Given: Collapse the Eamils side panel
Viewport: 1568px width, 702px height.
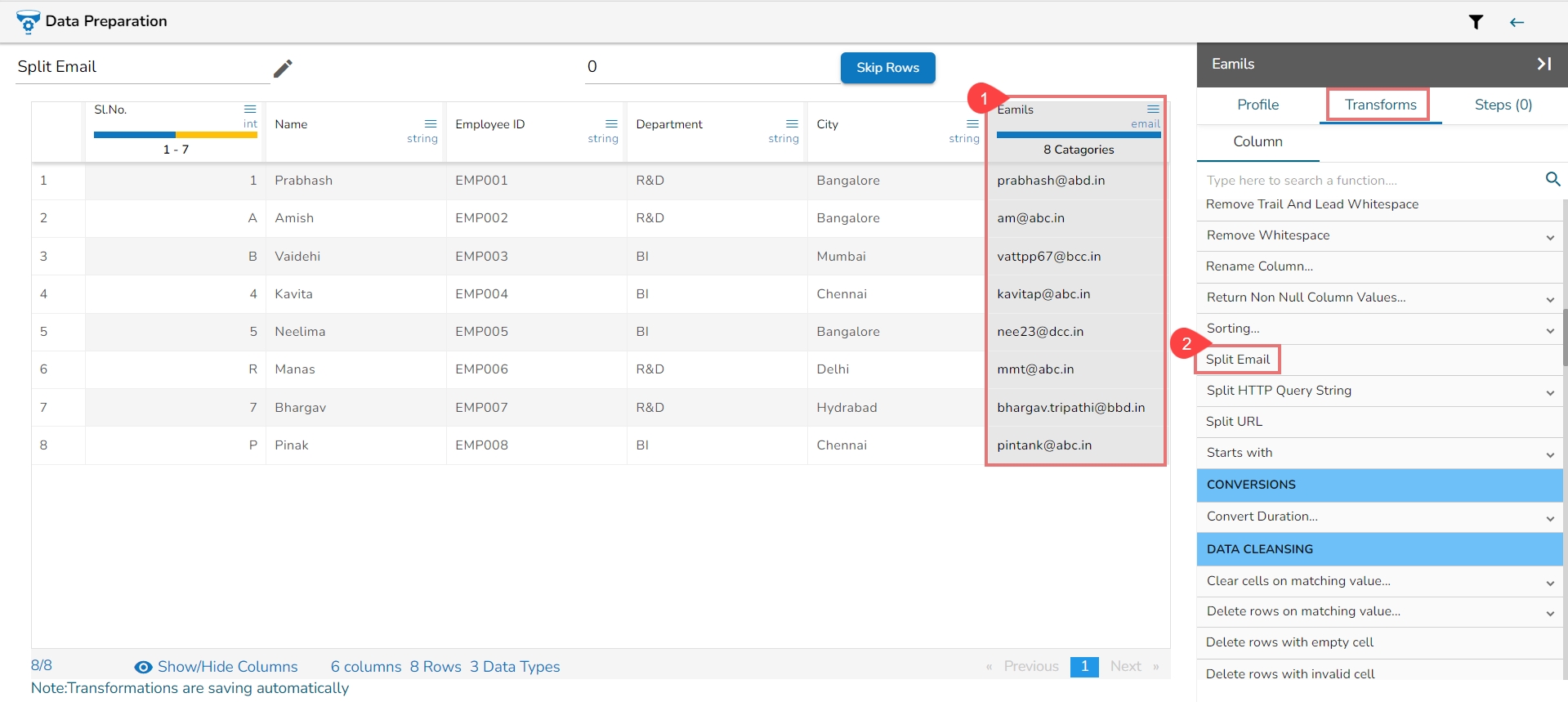Looking at the screenshot, I should pyautogui.click(x=1543, y=64).
